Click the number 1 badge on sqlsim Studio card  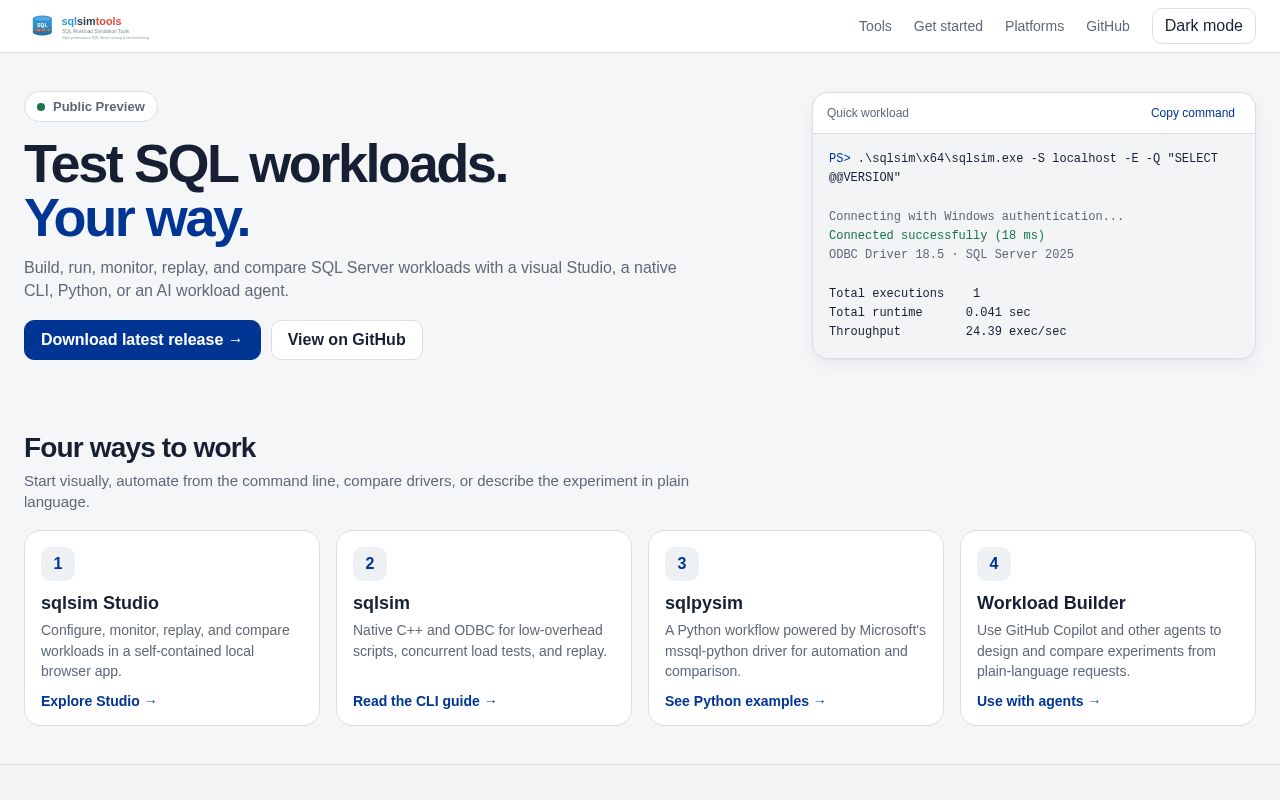(x=58, y=564)
